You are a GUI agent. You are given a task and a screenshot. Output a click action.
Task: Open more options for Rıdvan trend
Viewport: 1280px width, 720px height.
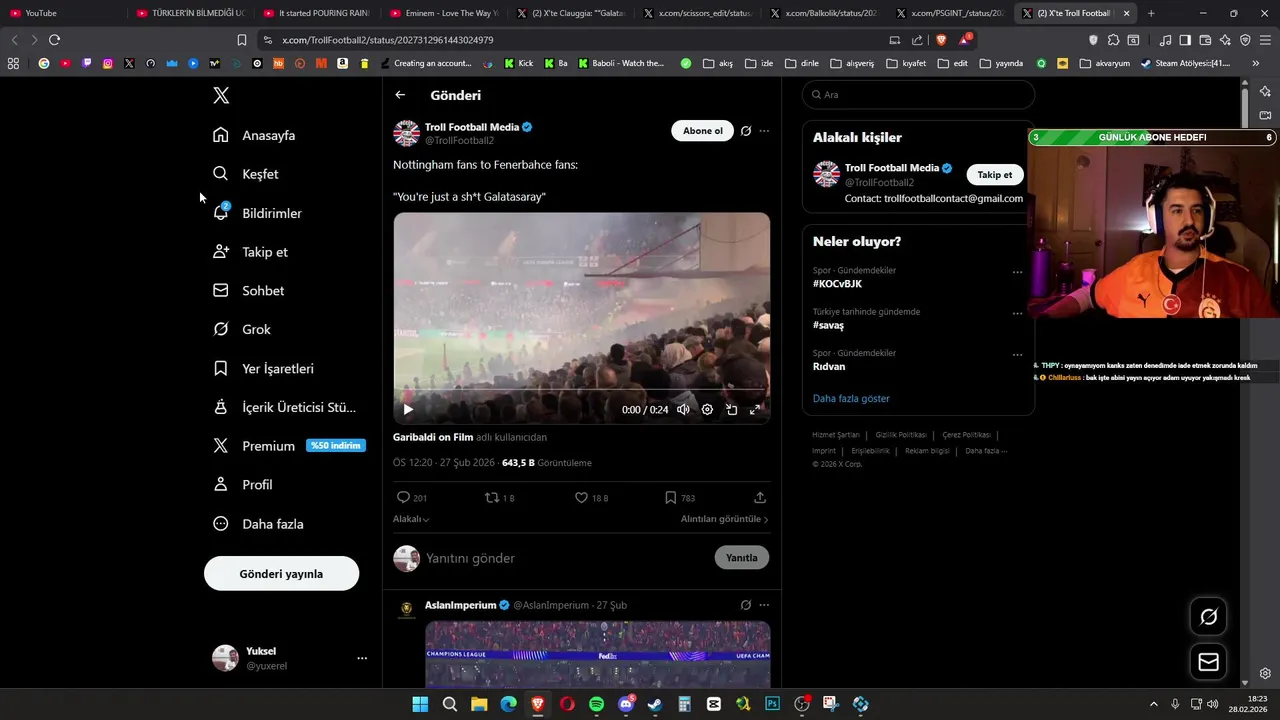pos(1017,354)
